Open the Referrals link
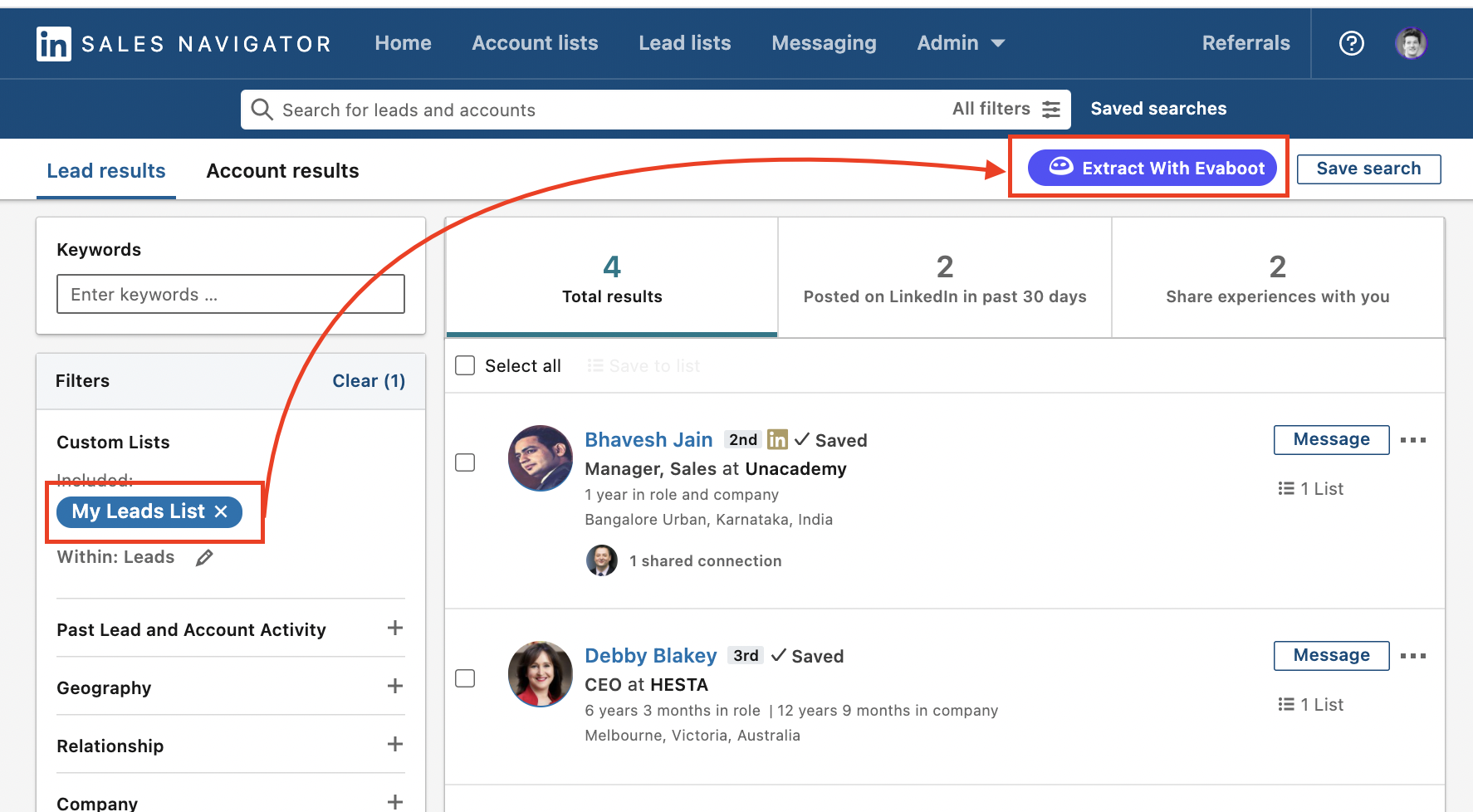Viewport: 1473px width, 812px height. [1245, 43]
